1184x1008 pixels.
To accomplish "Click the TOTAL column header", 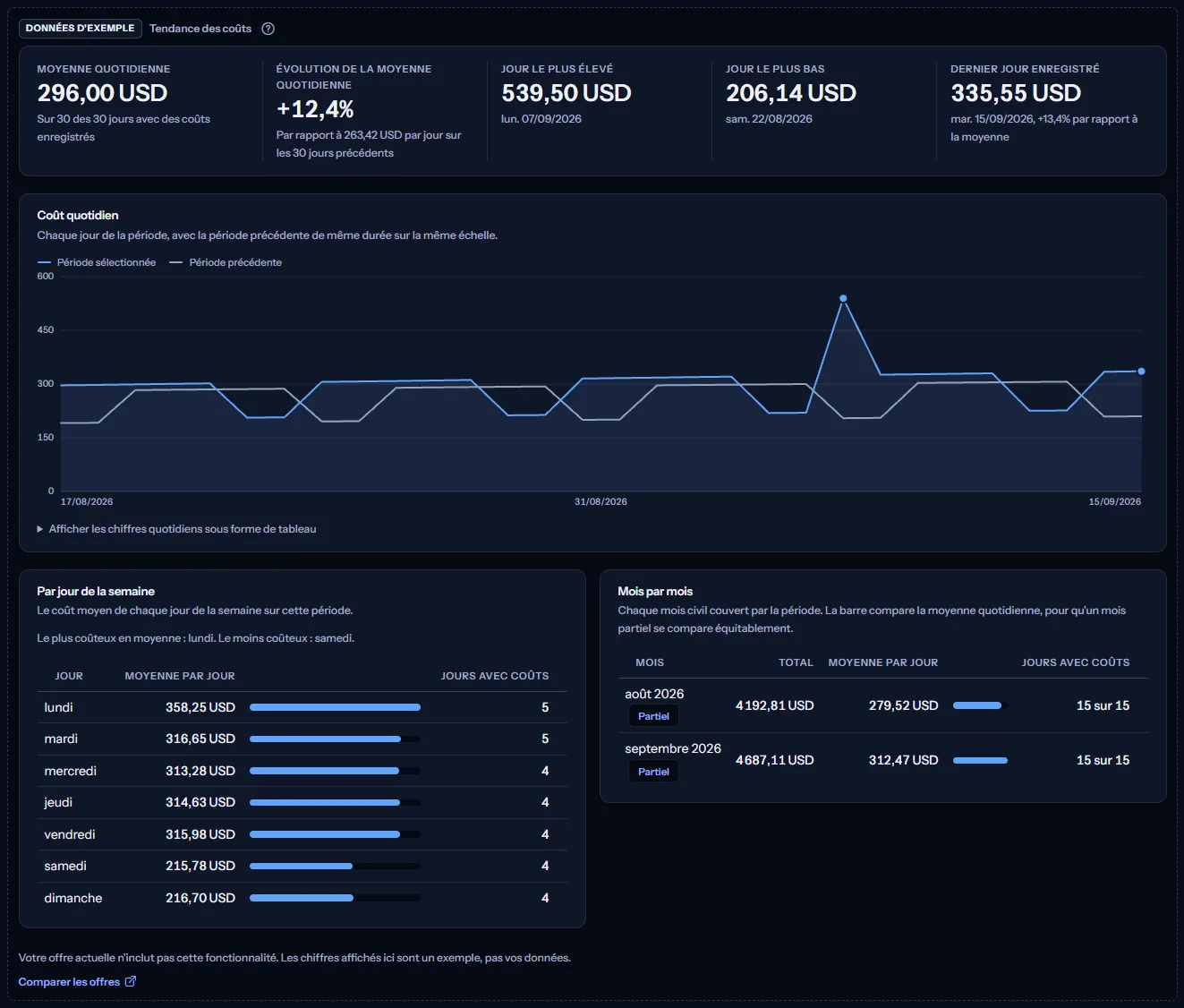I will [x=796, y=662].
